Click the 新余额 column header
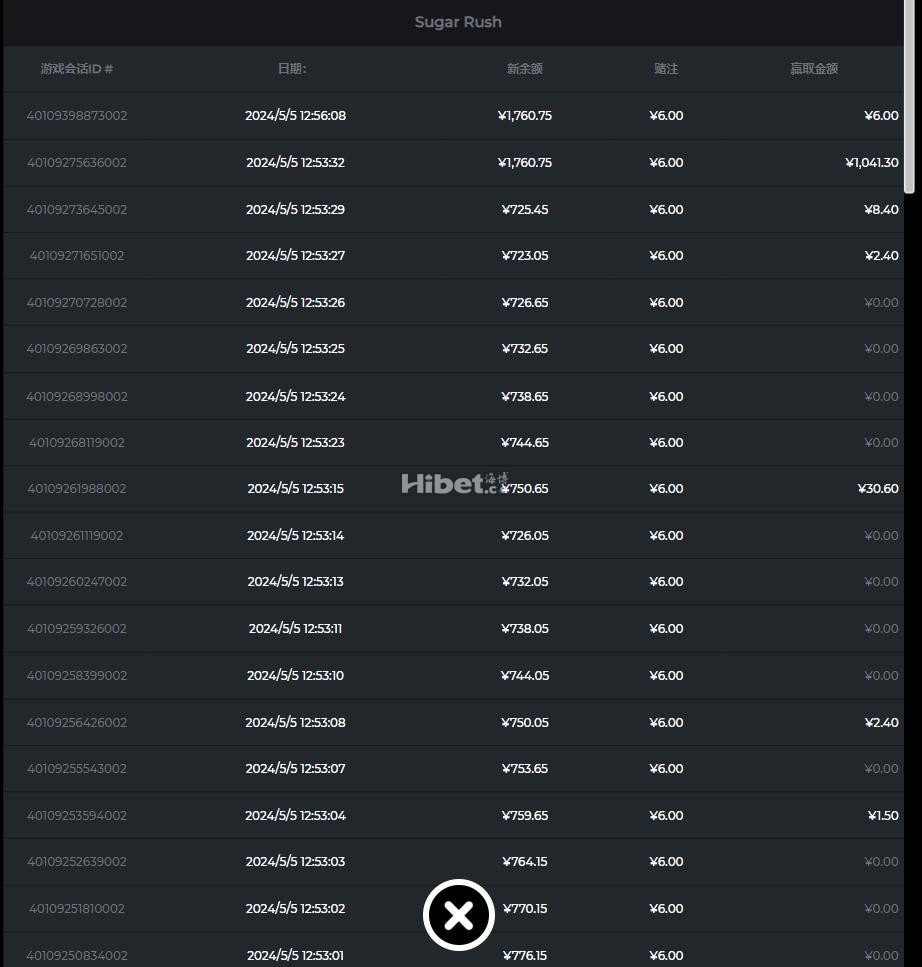This screenshot has height=967, width=922. coord(525,68)
